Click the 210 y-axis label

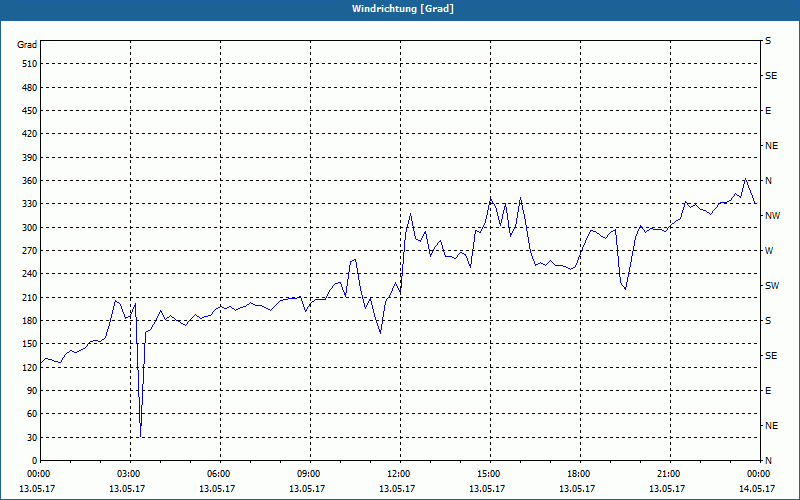(30, 297)
